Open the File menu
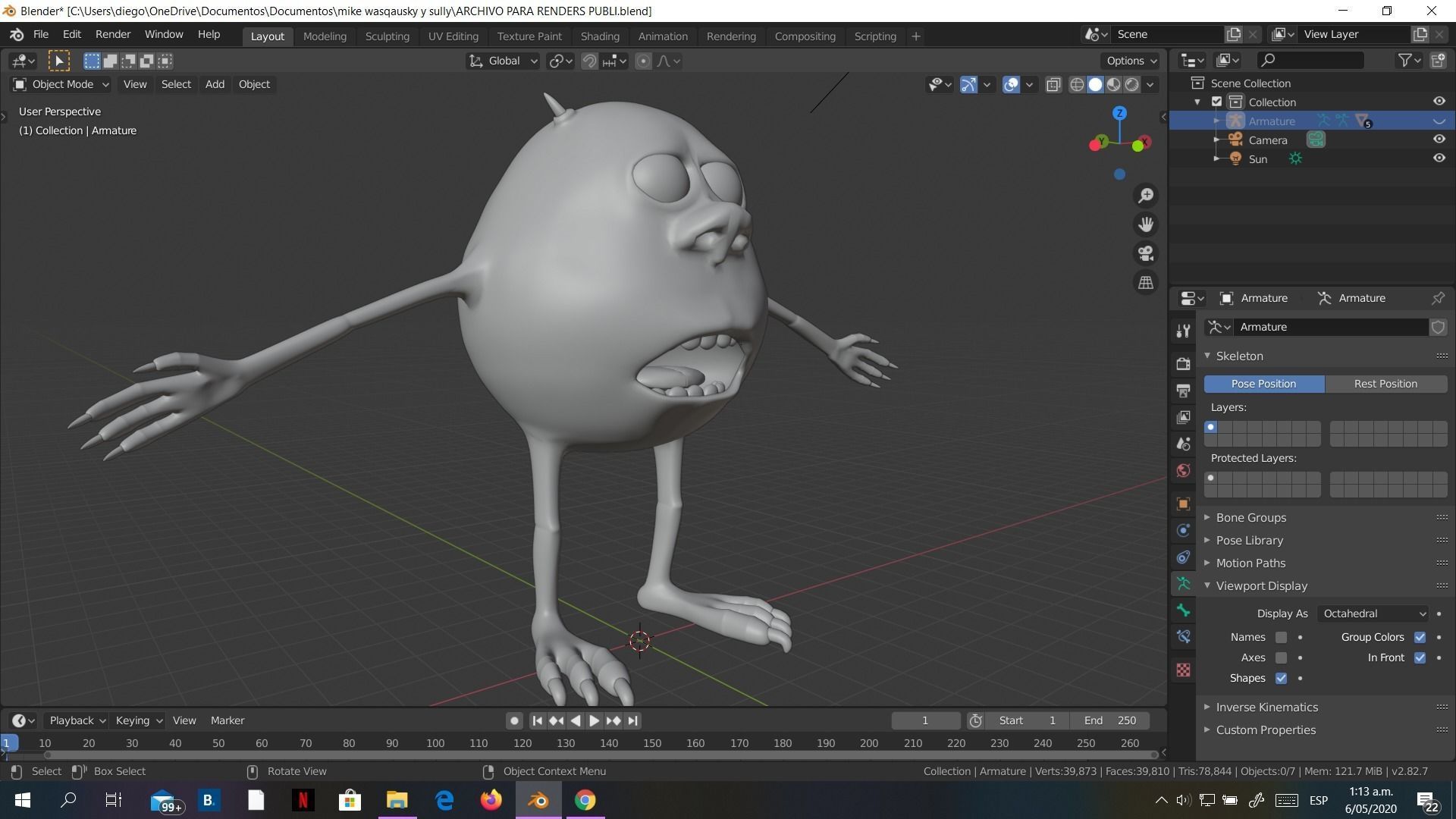Screen dimensions: 1456x819 [41, 35]
